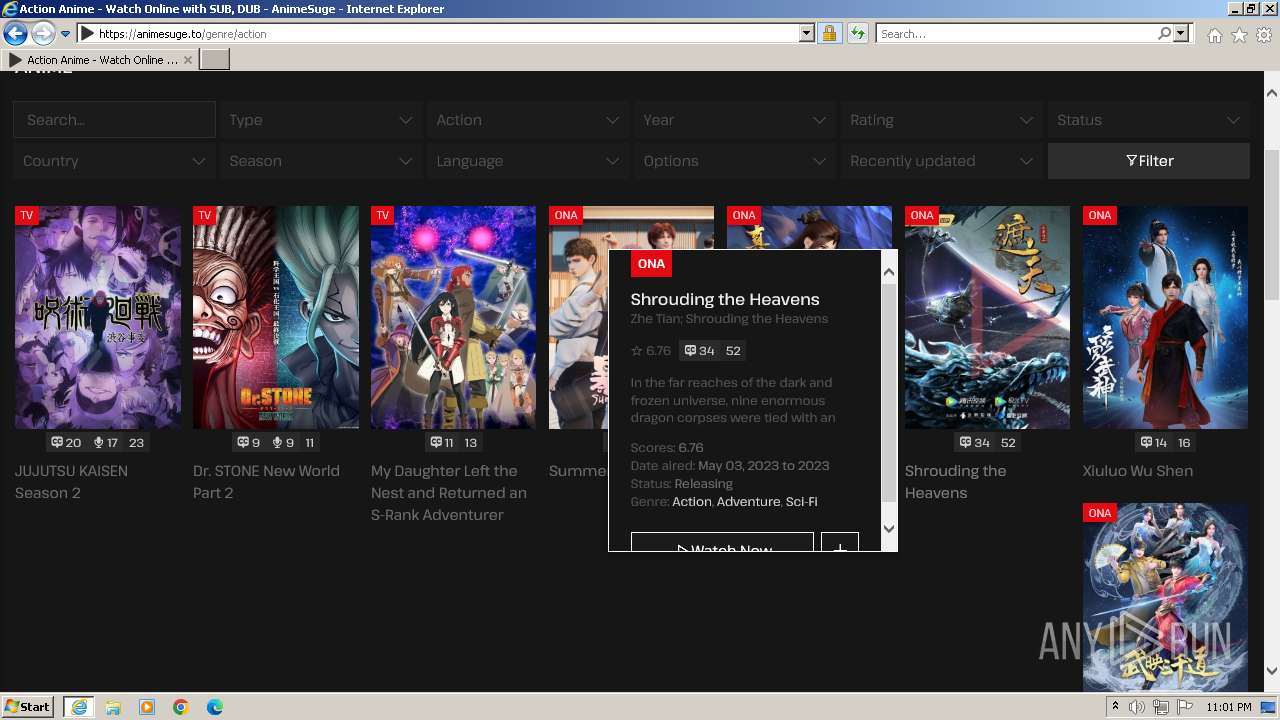The height and width of the screenshot is (720, 1280).
Task: Click the browser Back arrow button
Action: [15, 33]
